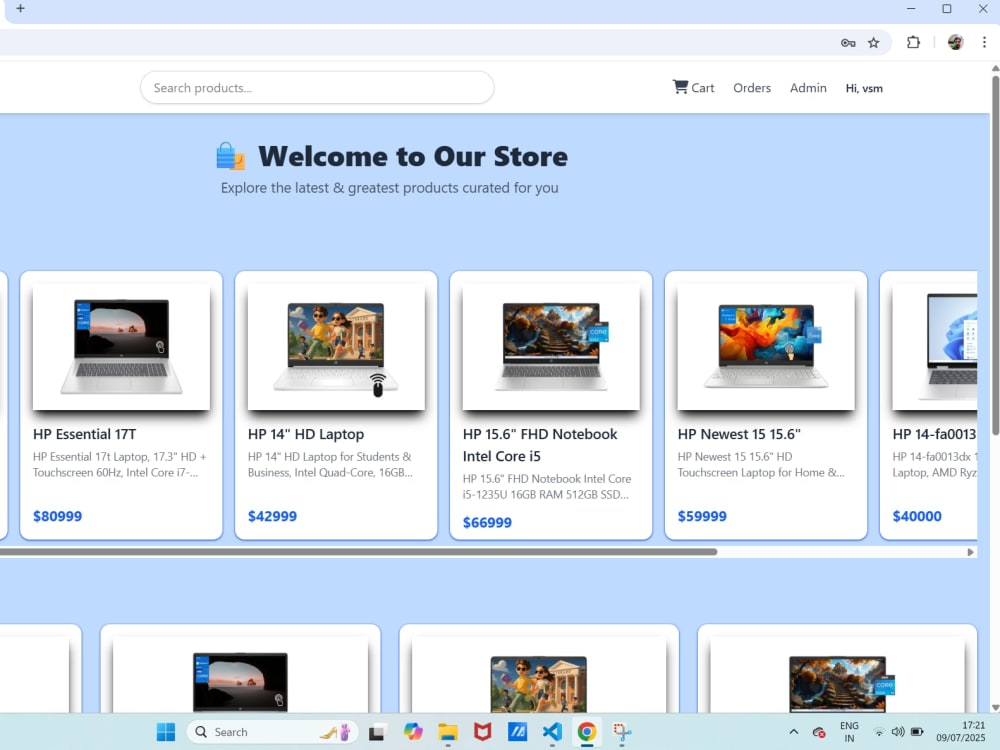Focus the Search products field
This screenshot has width=1000, height=750.
tap(317, 87)
